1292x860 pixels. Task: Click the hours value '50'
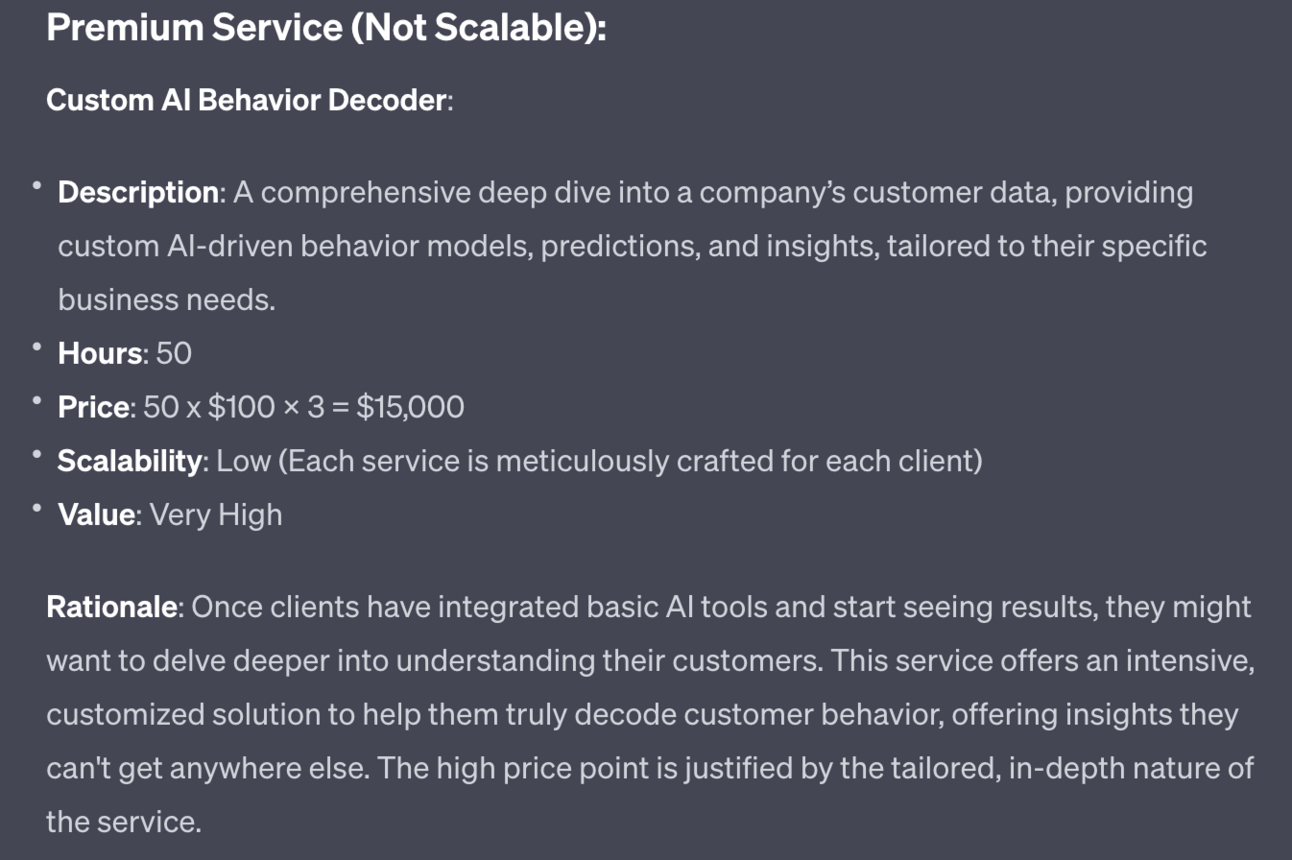[174, 353]
